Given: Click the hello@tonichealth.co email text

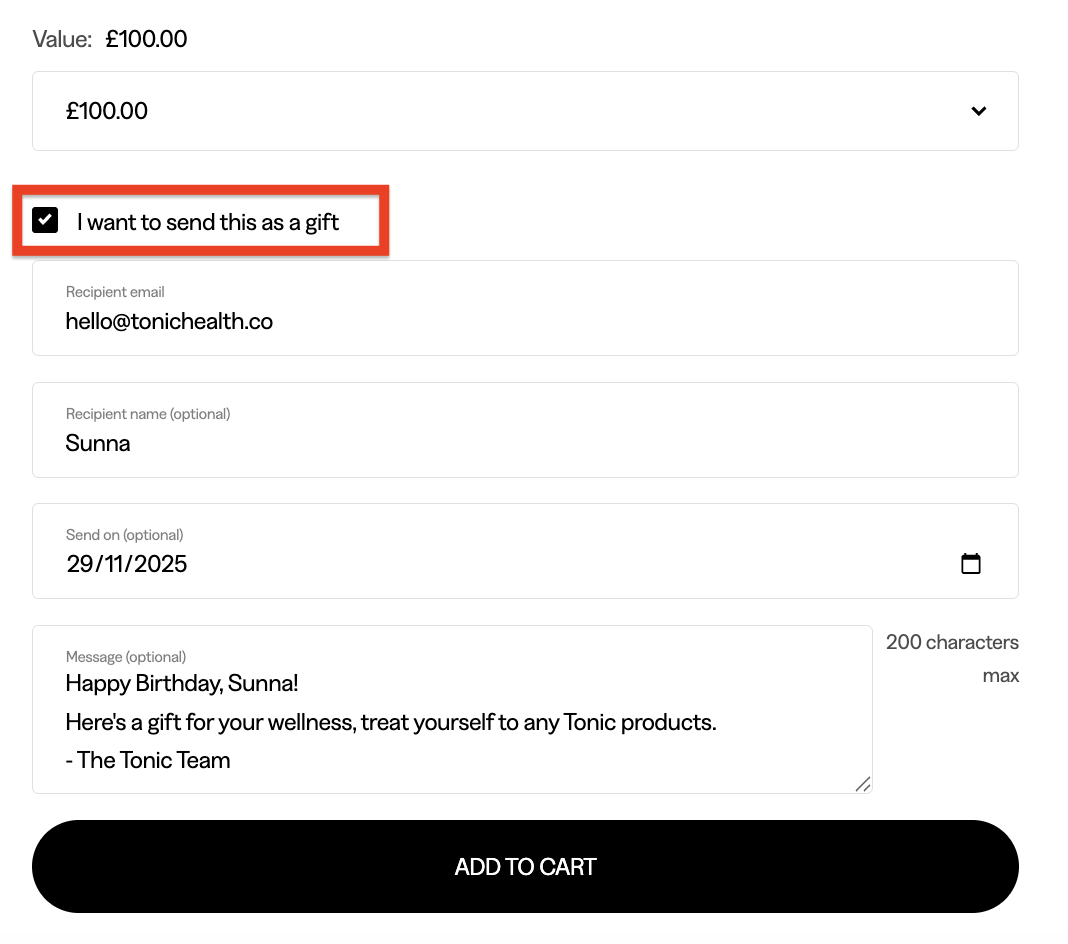Looking at the screenshot, I should click(x=169, y=321).
